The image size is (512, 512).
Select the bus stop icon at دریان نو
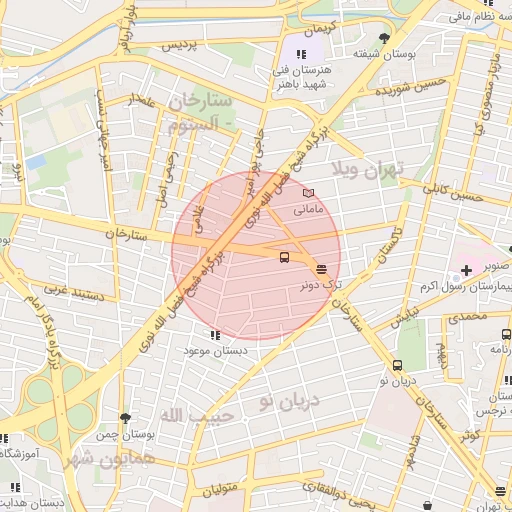point(397,365)
